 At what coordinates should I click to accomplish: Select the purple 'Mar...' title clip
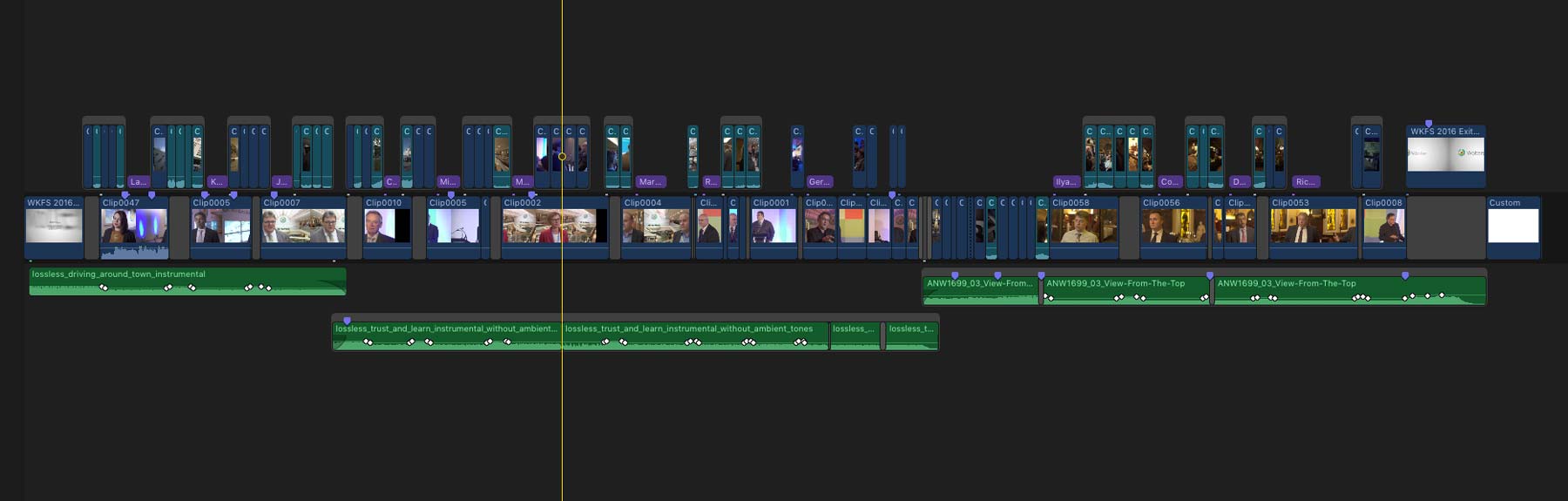click(x=651, y=182)
